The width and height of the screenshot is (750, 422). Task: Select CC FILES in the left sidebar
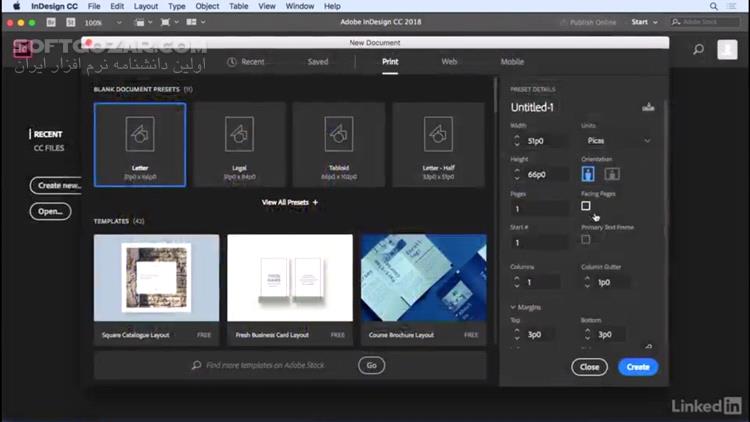[49, 148]
